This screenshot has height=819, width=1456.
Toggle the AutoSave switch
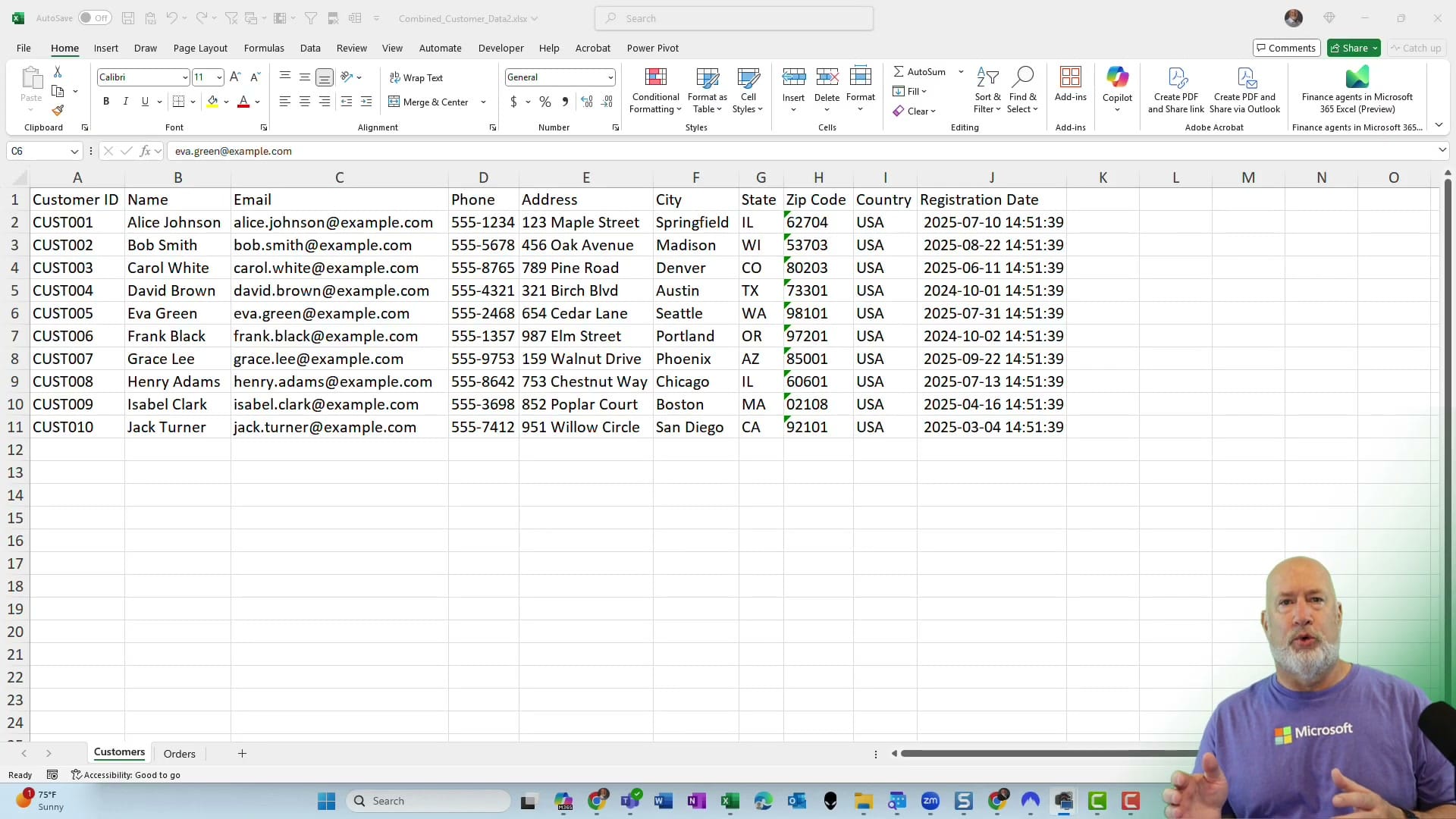click(x=94, y=17)
